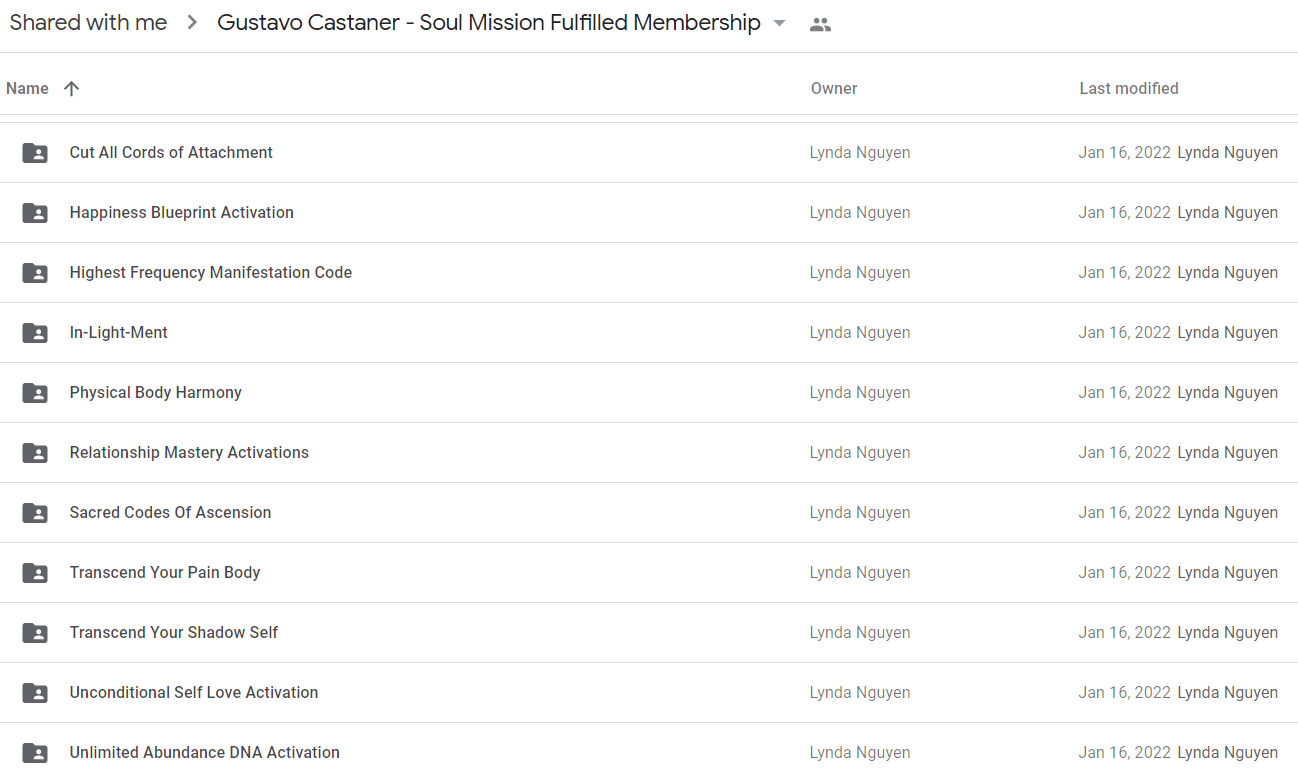
Task: Open the Last modified sort header
Action: (x=1129, y=88)
